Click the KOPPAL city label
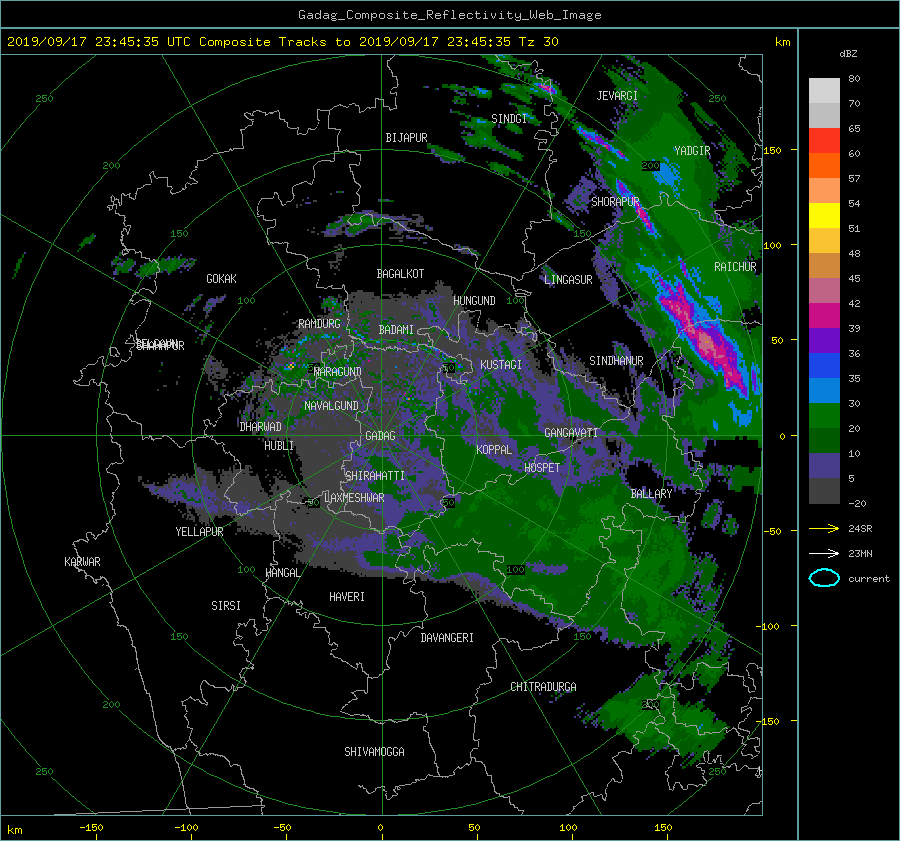 tap(494, 450)
